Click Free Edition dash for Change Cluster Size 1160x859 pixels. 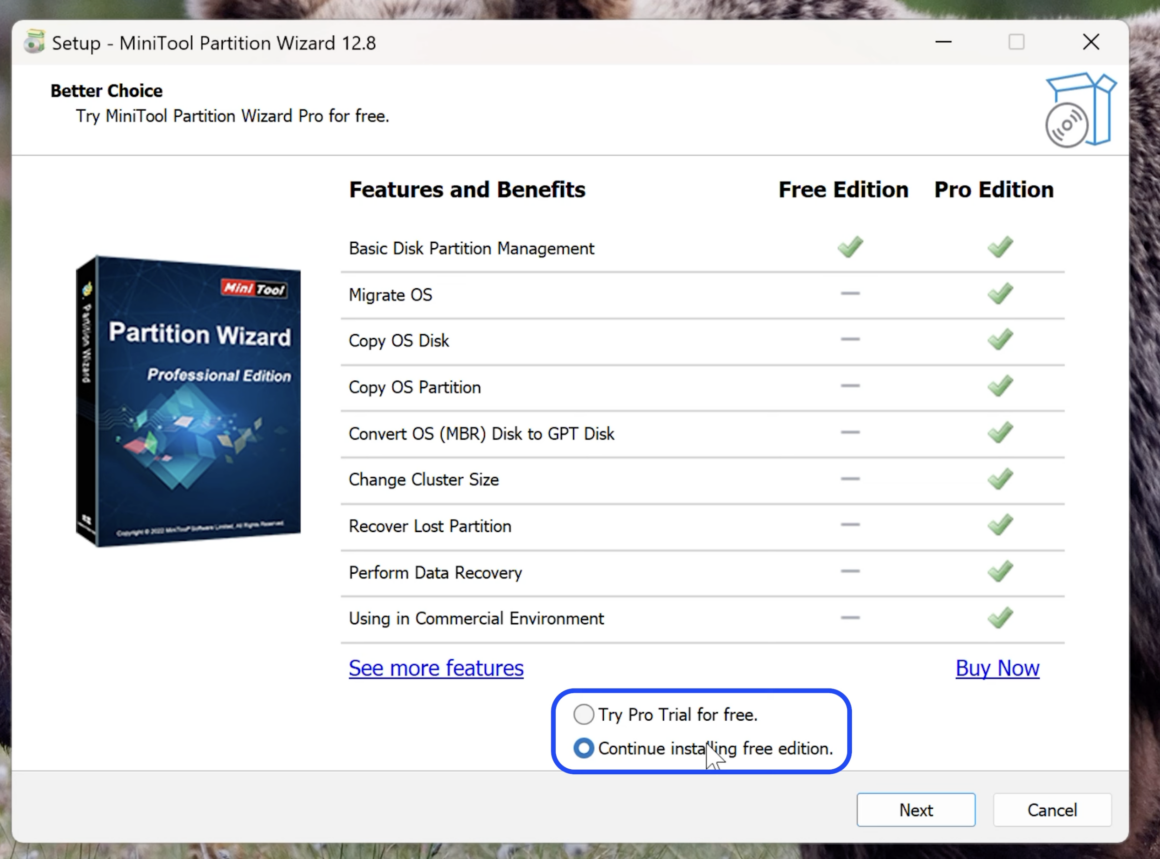[x=850, y=479]
